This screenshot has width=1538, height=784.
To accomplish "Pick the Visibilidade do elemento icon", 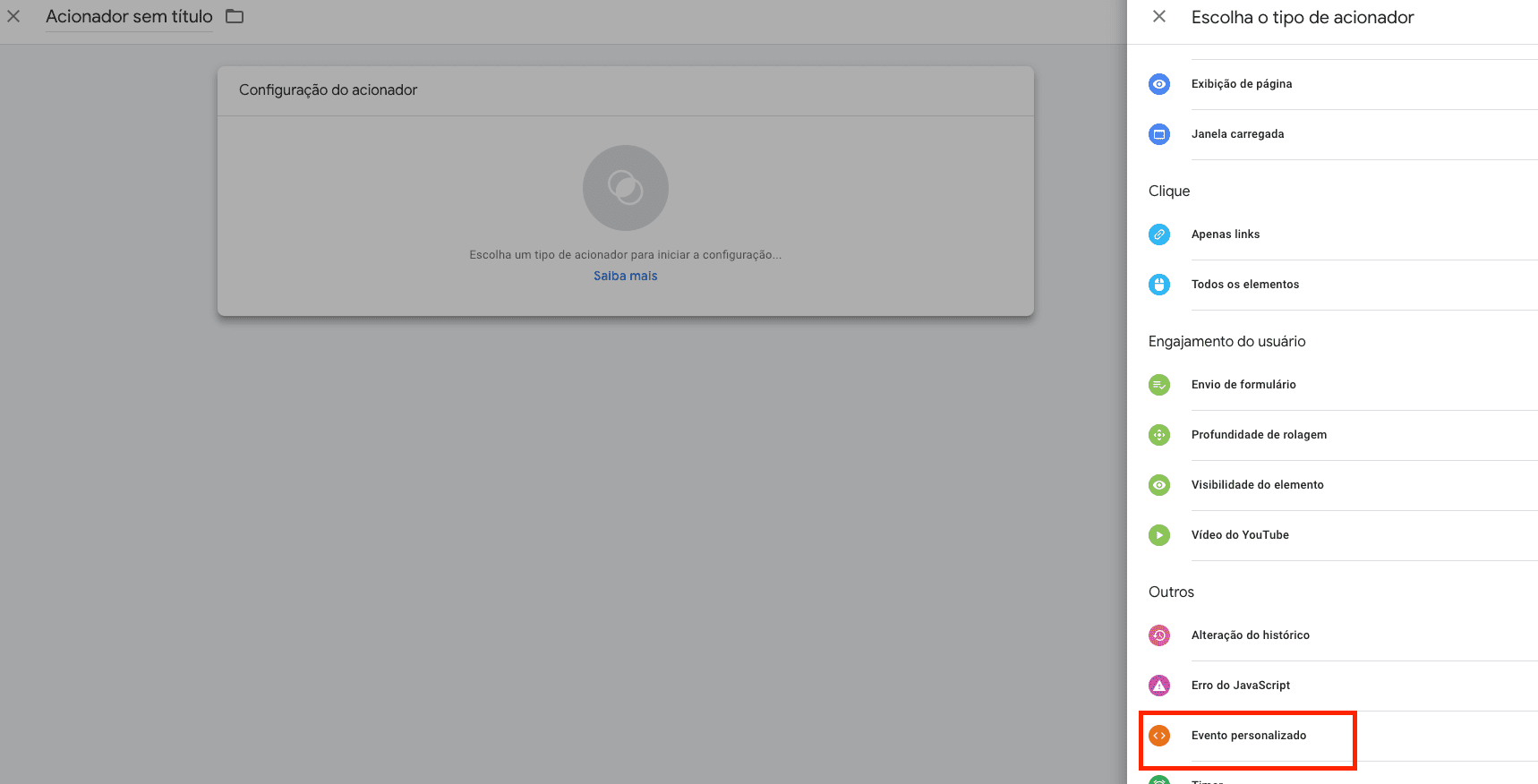I will tap(1159, 485).
